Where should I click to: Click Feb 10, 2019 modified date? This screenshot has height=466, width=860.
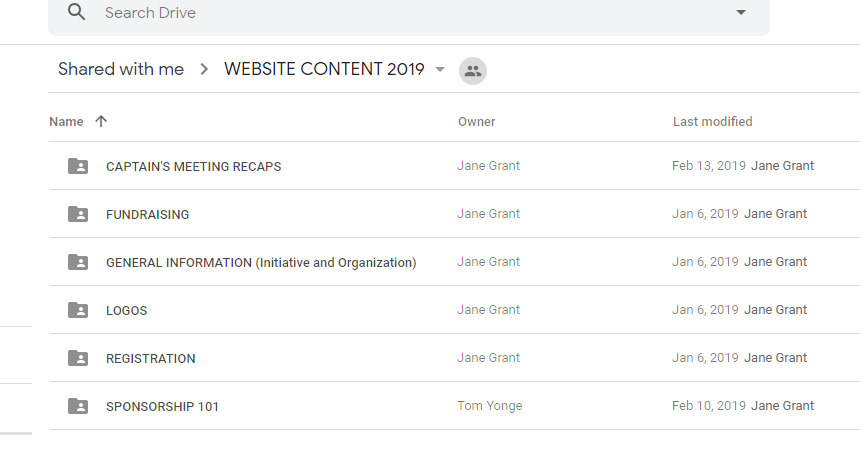[709, 406]
